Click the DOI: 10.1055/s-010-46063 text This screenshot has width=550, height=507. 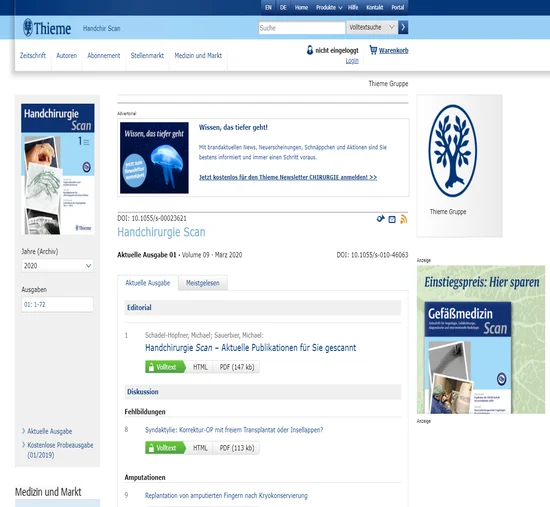click(373, 255)
